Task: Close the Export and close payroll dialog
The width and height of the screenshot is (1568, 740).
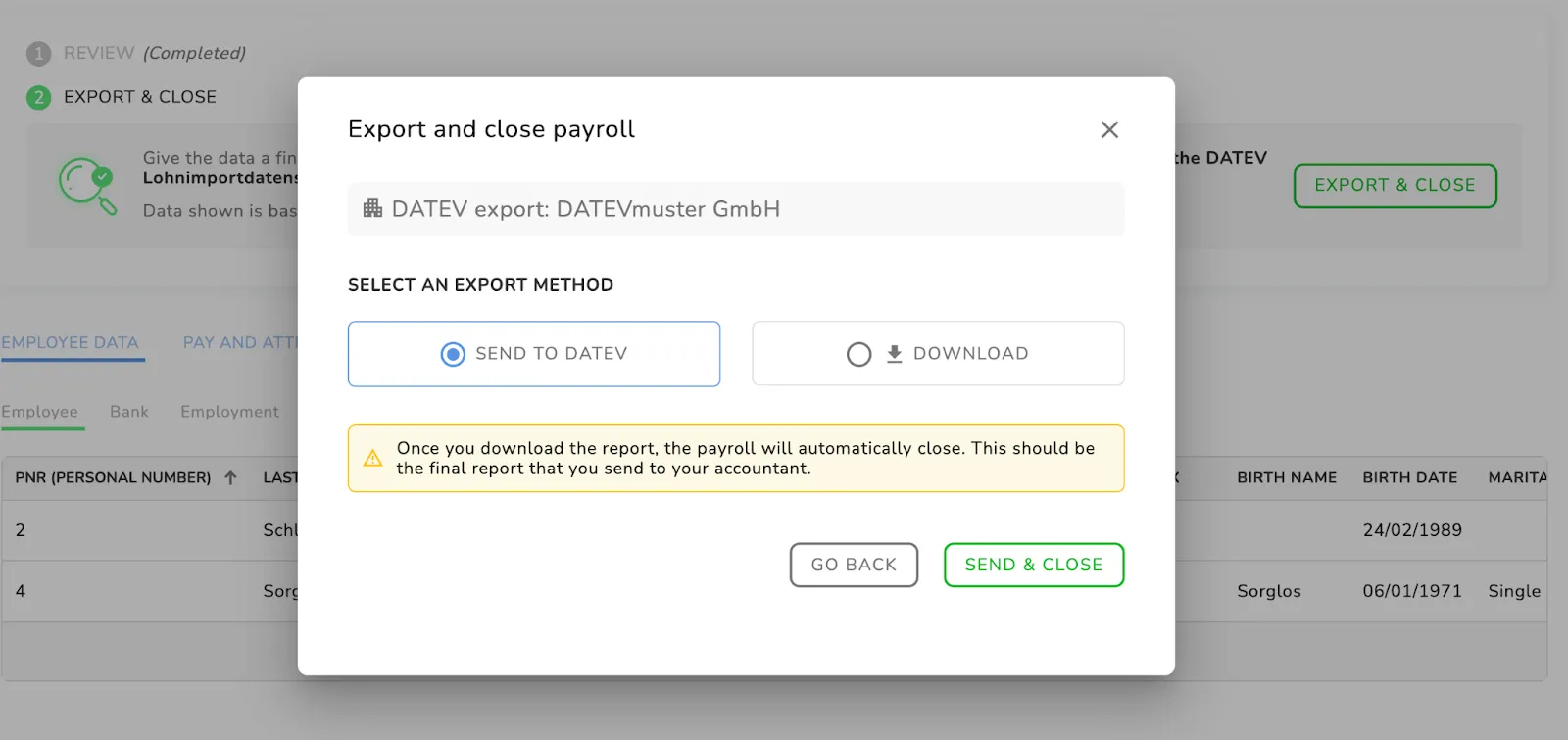Action: coord(1109,129)
